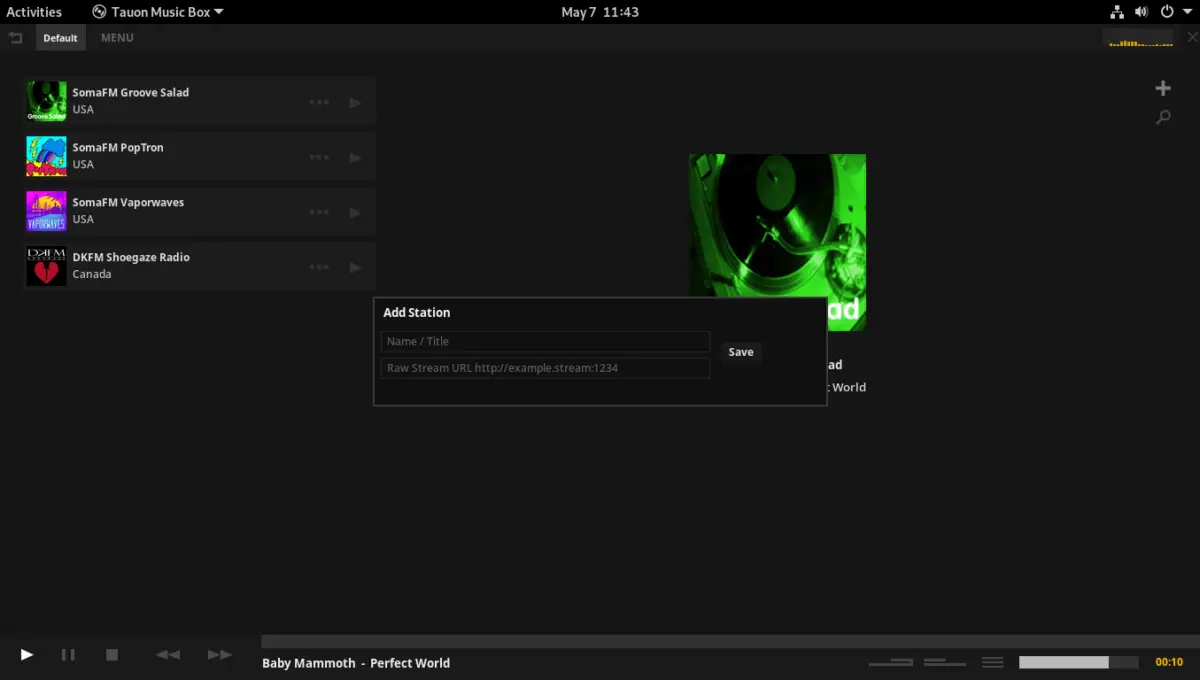1200x680 pixels.
Task: Focus the Raw Stream URL input field
Action: [545, 368]
